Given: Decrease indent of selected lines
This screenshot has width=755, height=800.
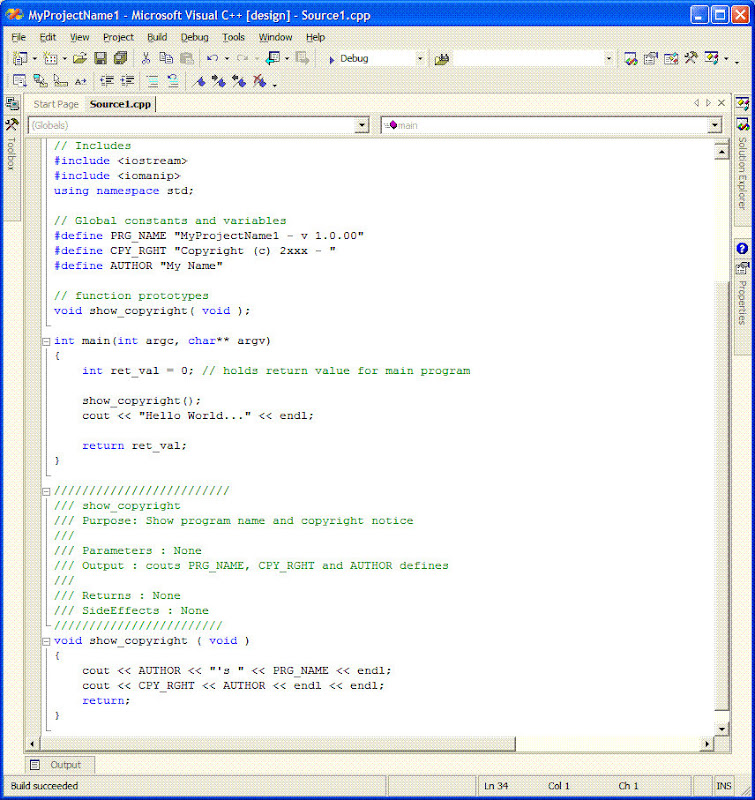Looking at the screenshot, I should (107, 81).
